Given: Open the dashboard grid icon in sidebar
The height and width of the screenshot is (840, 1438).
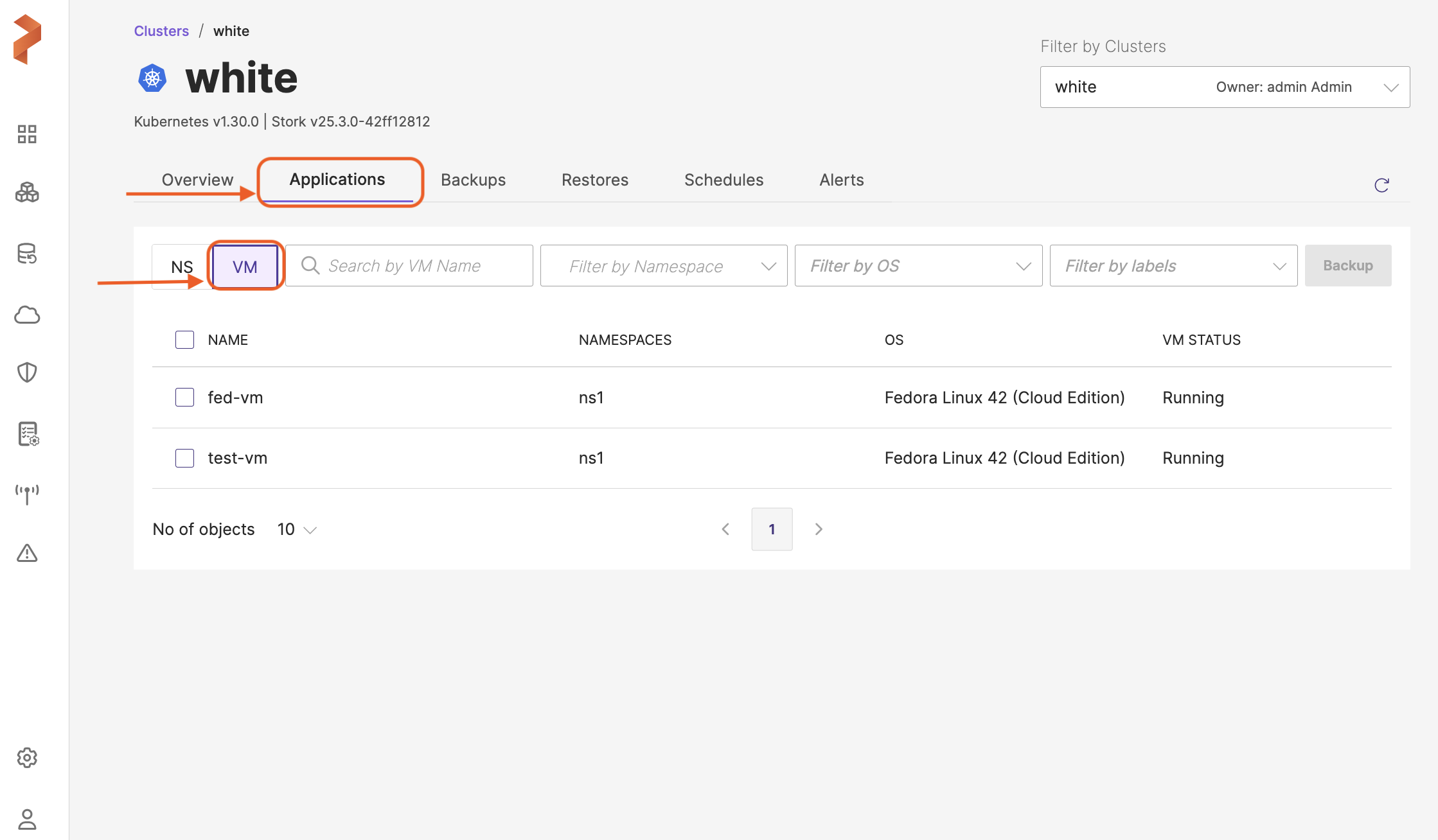Looking at the screenshot, I should pyautogui.click(x=27, y=134).
